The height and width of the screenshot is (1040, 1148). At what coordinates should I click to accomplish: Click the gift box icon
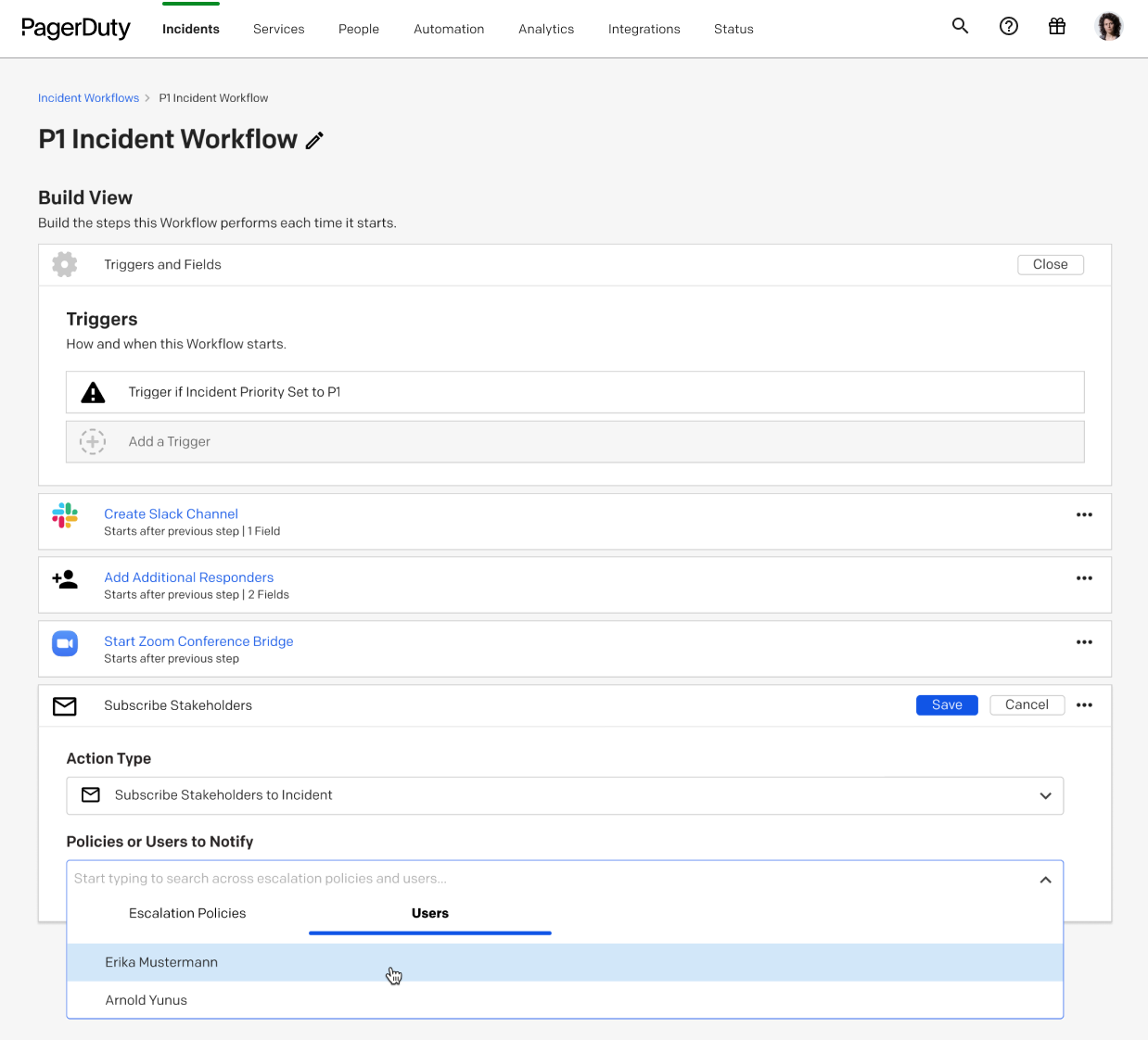(x=1056, y=27)
